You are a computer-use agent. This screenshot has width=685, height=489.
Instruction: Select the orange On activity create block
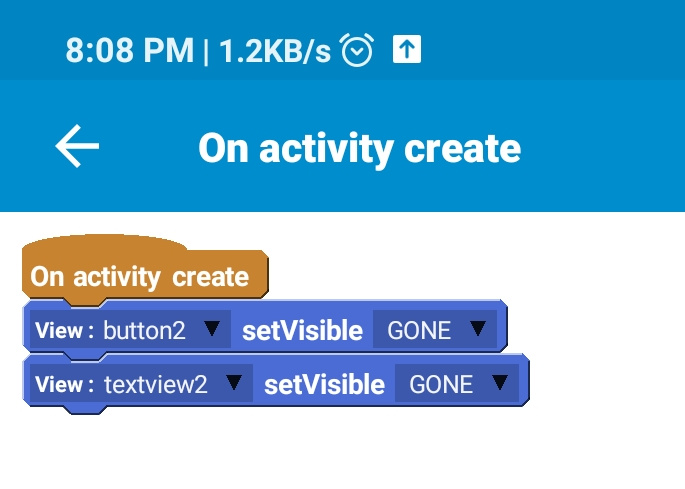pyautogui.click(x=140, y=276)
